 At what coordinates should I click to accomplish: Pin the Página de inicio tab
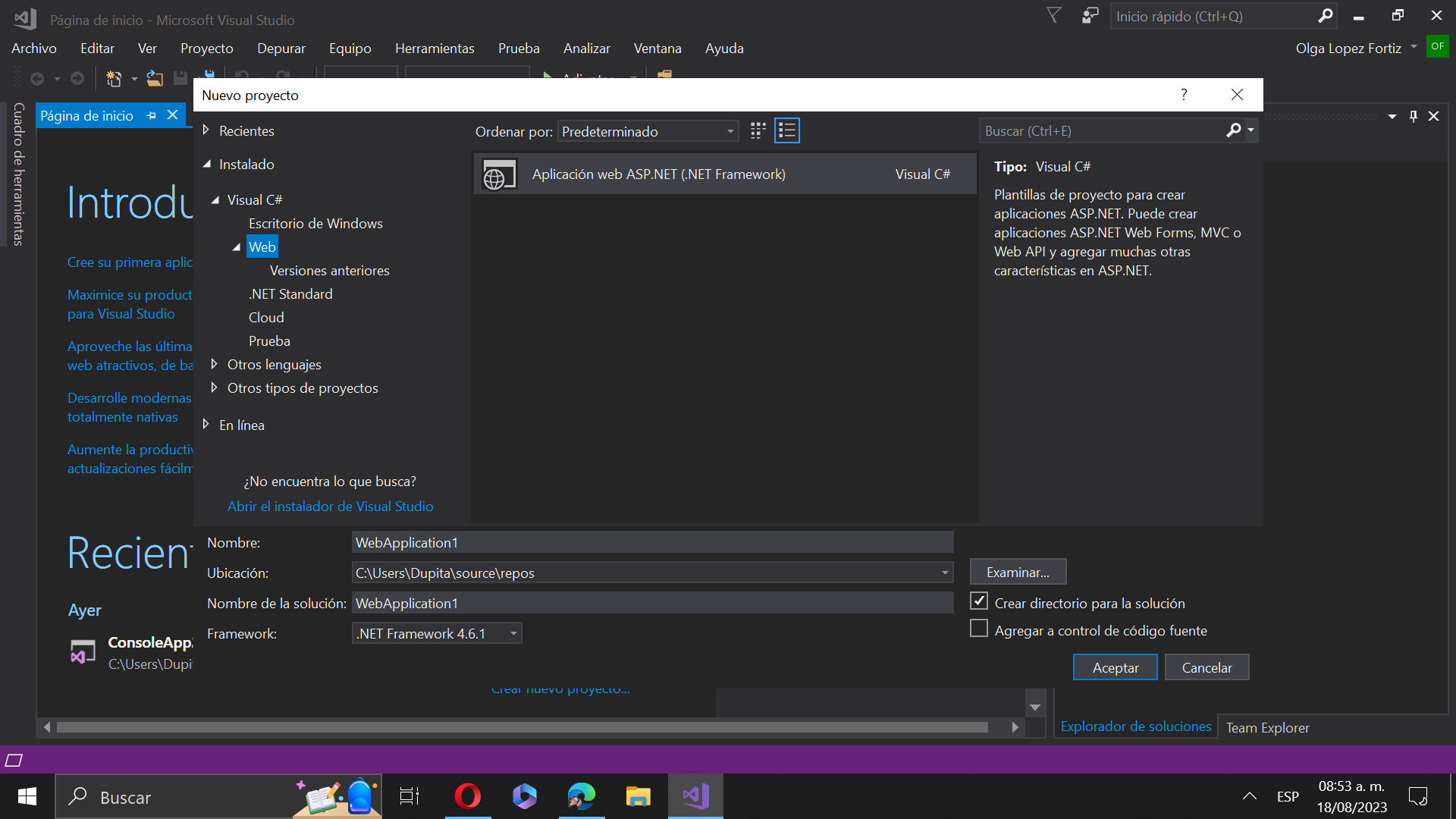[151, 116]
